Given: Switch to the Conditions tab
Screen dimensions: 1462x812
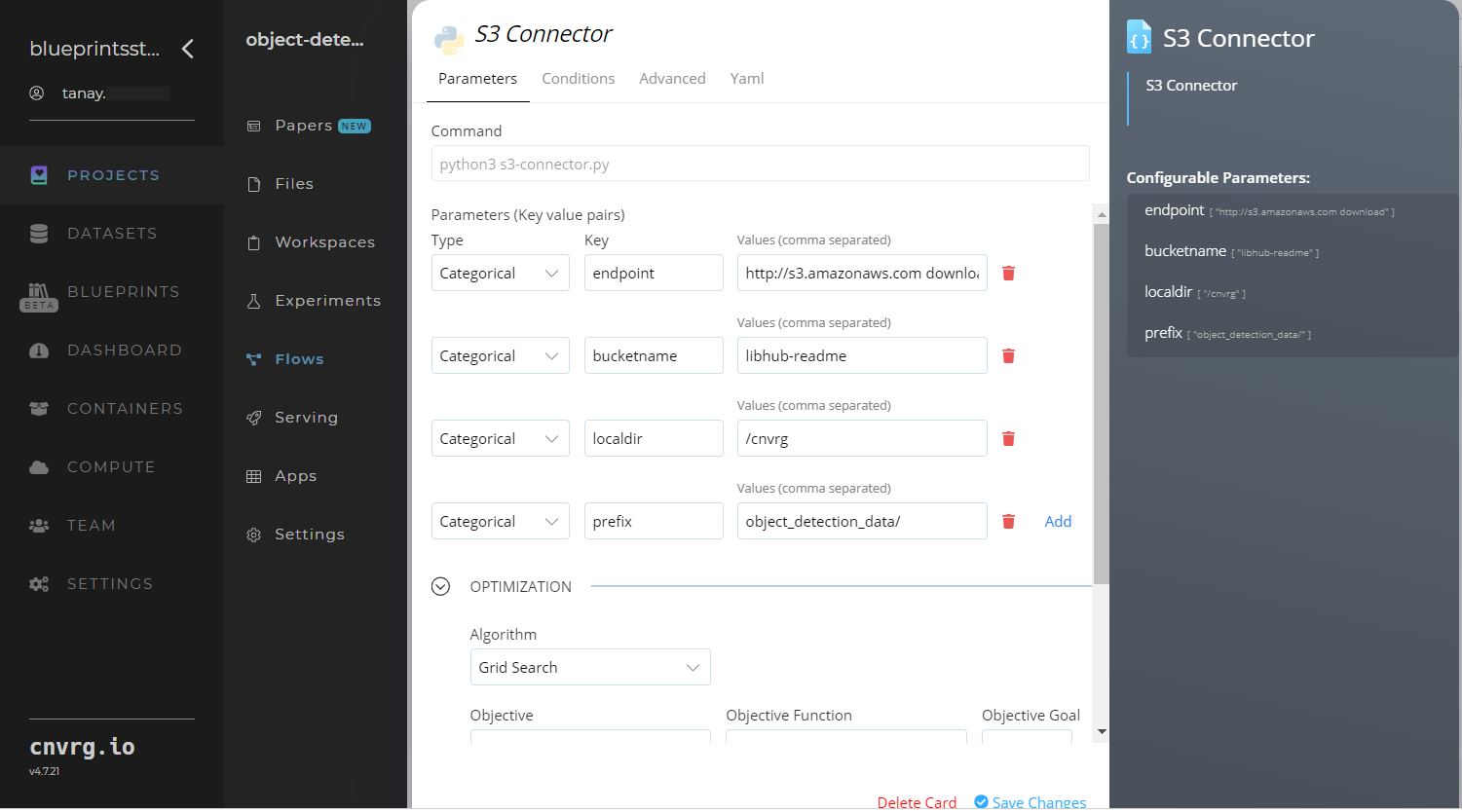Looking at the screenshot, I should tap(579, 78).
